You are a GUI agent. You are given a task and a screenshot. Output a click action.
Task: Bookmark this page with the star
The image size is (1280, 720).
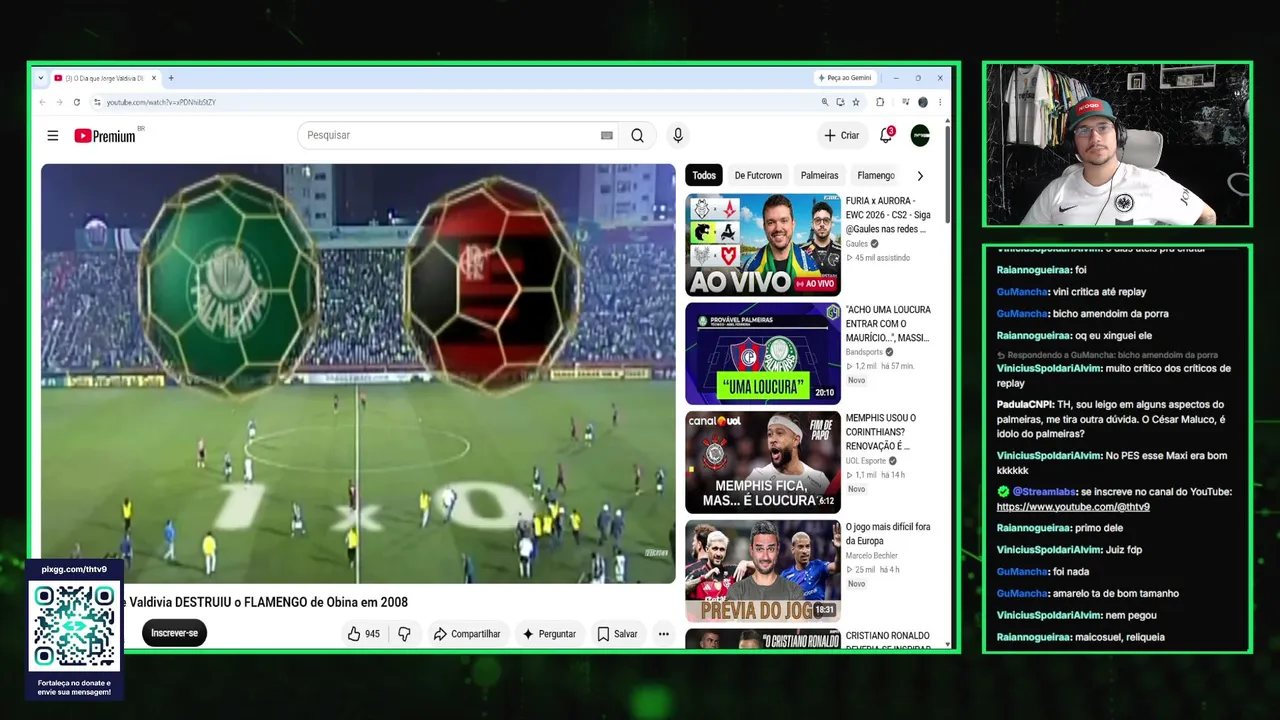(856, 102)
